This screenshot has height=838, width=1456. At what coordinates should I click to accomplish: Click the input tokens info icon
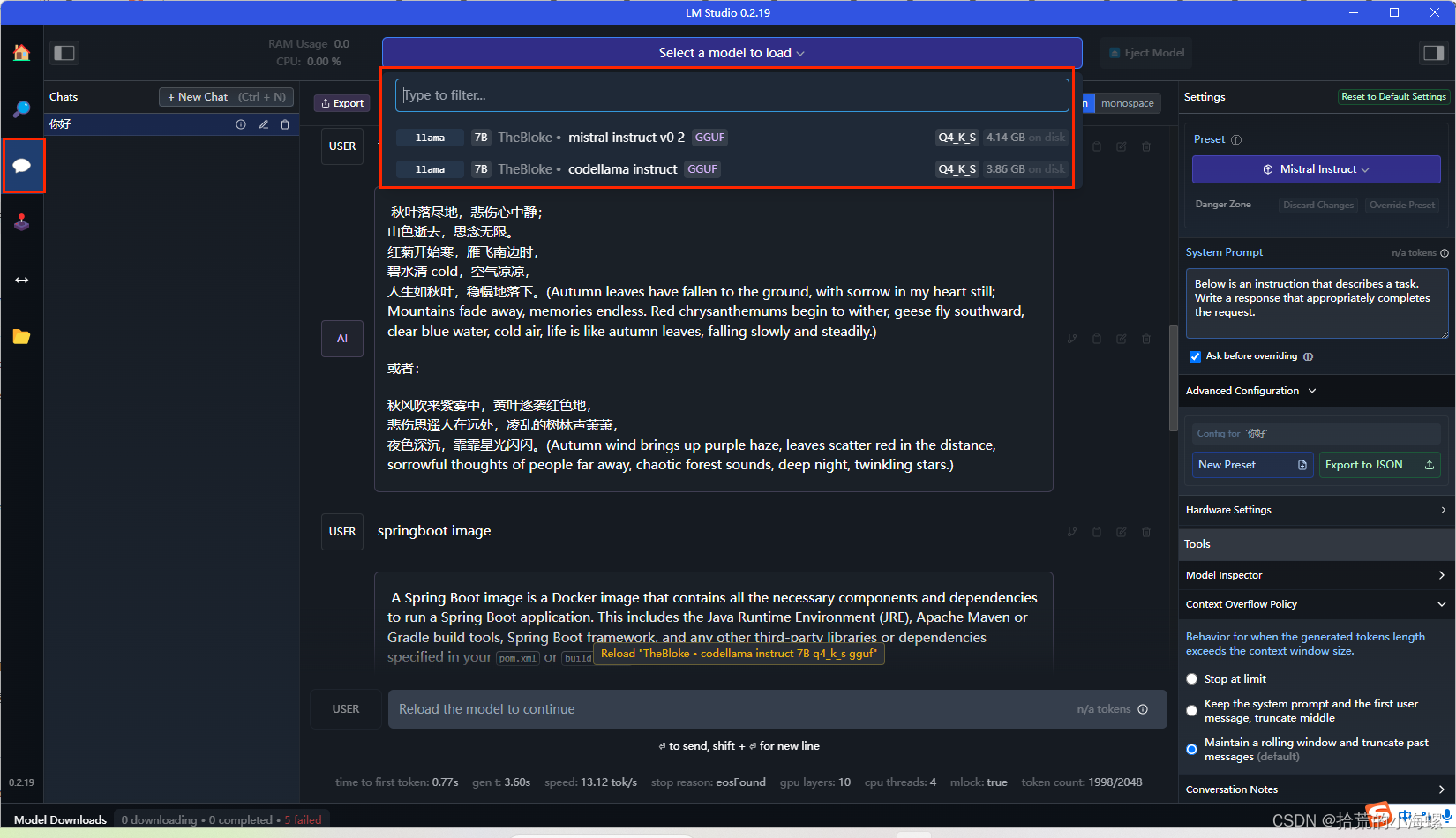[1143, 709]
